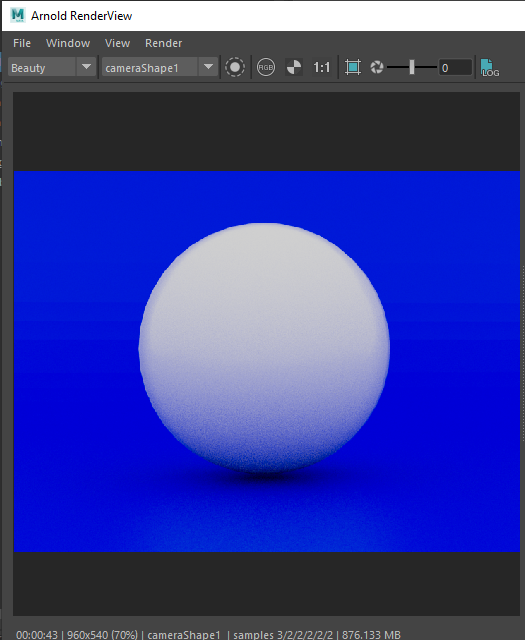Click the status bar resolution 960x540 (70%)
Screen dimensions: 525x640
[102, 635]
